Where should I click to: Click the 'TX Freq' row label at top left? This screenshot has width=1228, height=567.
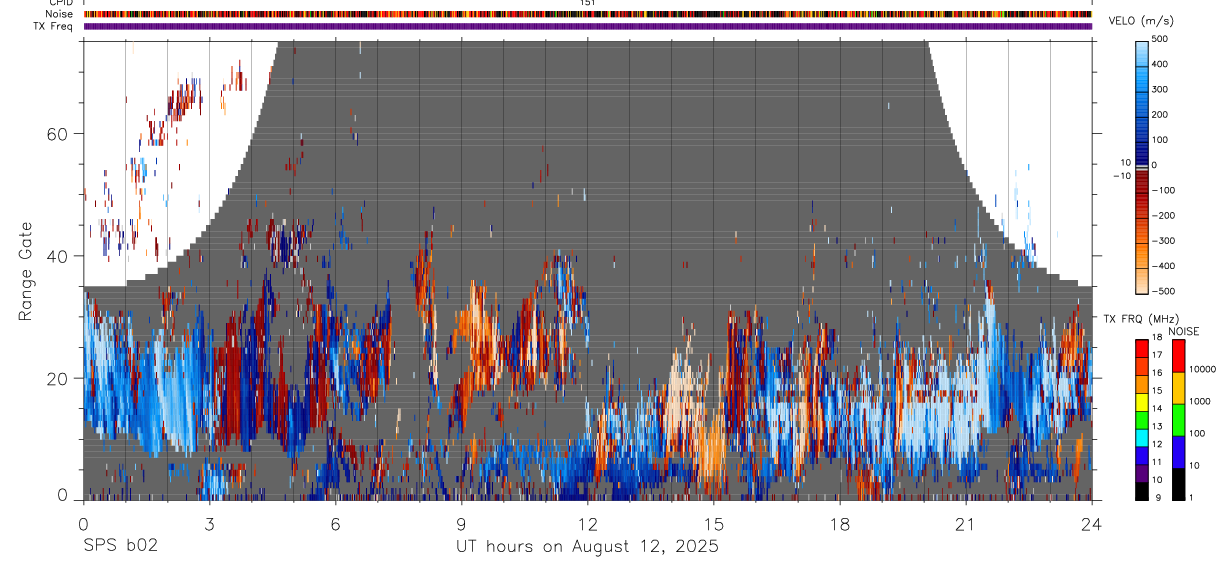54,26
